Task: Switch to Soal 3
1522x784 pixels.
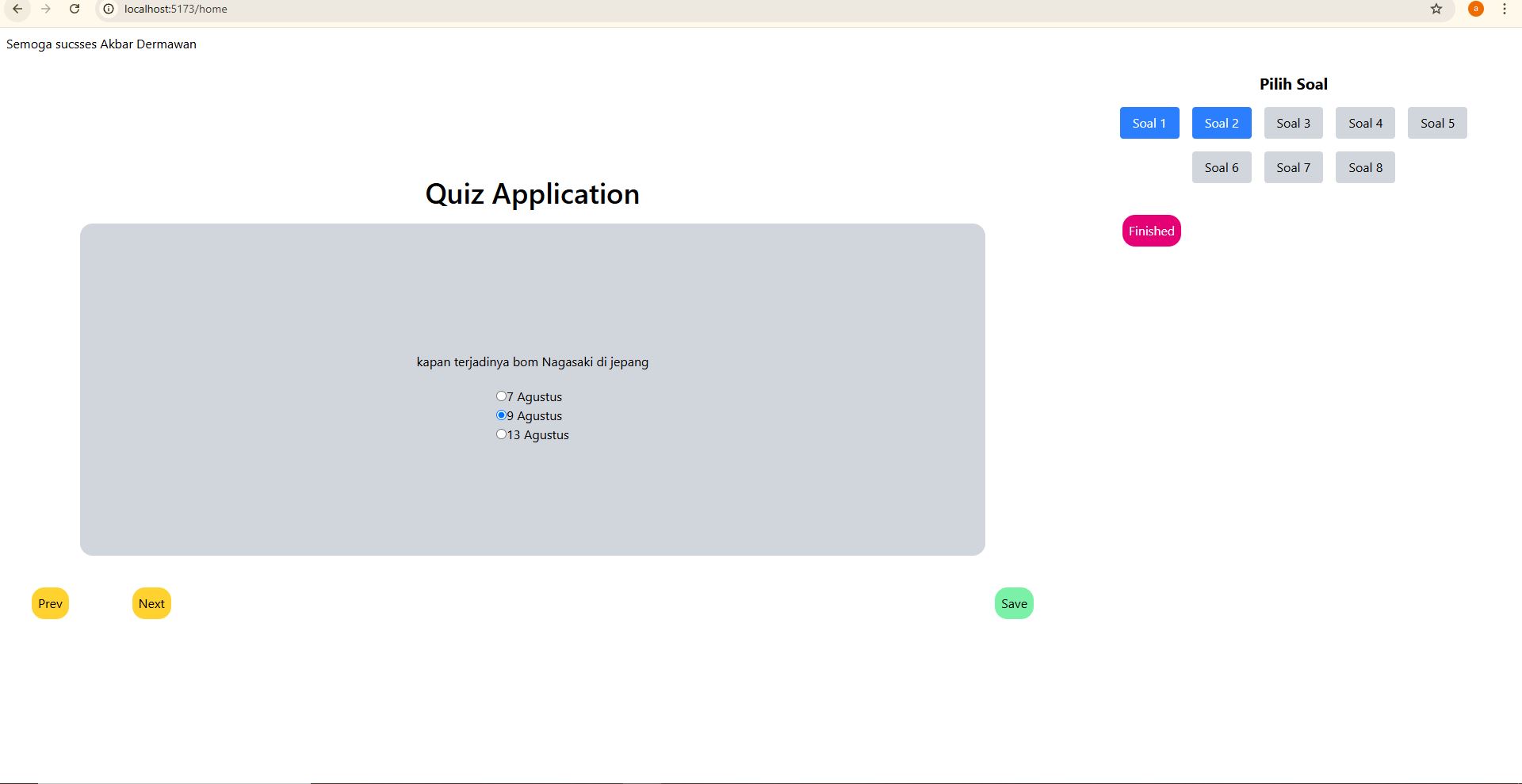Action: point(1293,123)
